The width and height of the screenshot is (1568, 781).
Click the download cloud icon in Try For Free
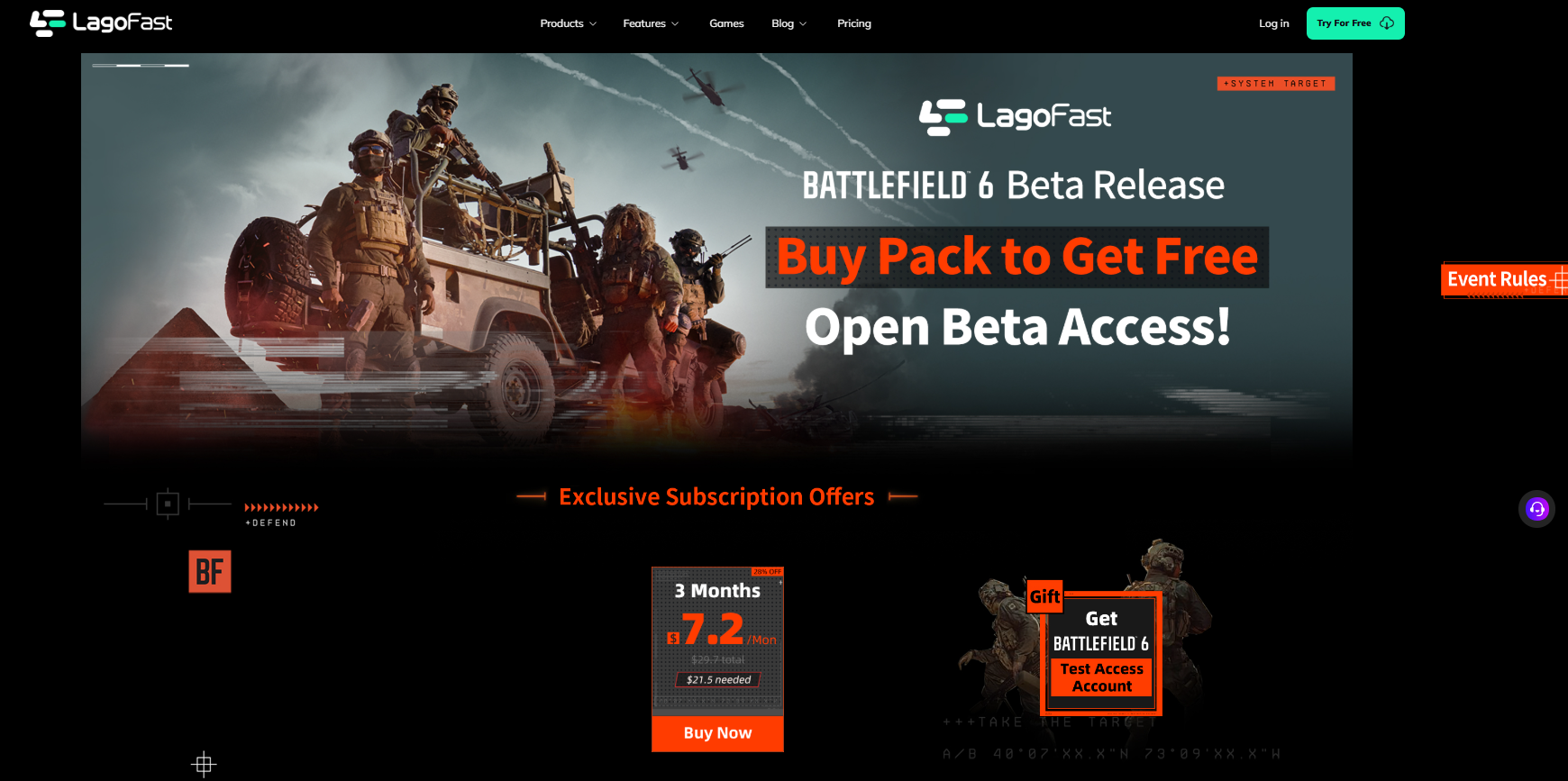click(1387, 23)
